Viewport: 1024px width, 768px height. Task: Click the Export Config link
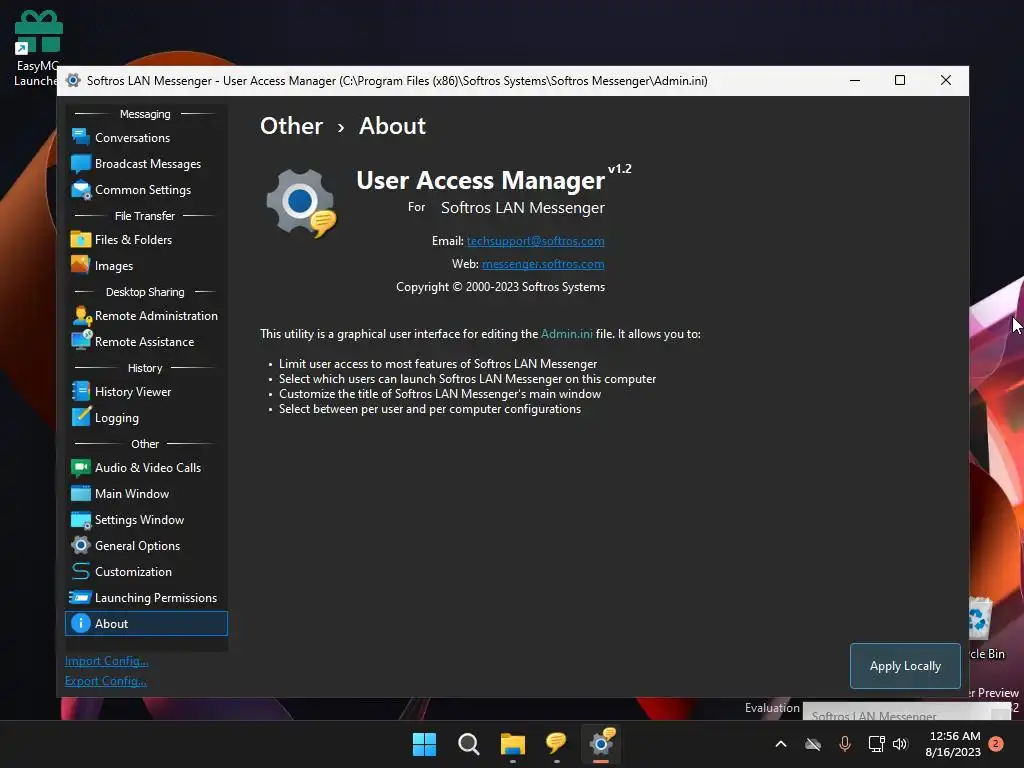coord(106,680)
